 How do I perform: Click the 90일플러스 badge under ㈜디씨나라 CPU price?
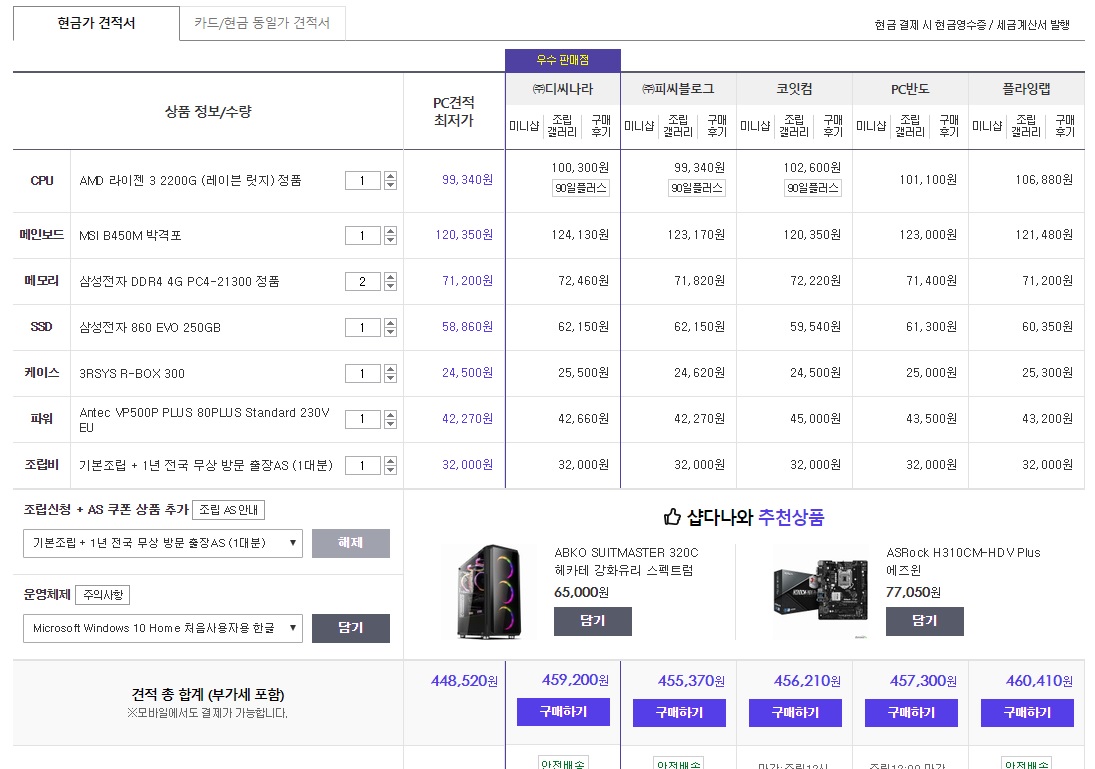tap(581, 188)
